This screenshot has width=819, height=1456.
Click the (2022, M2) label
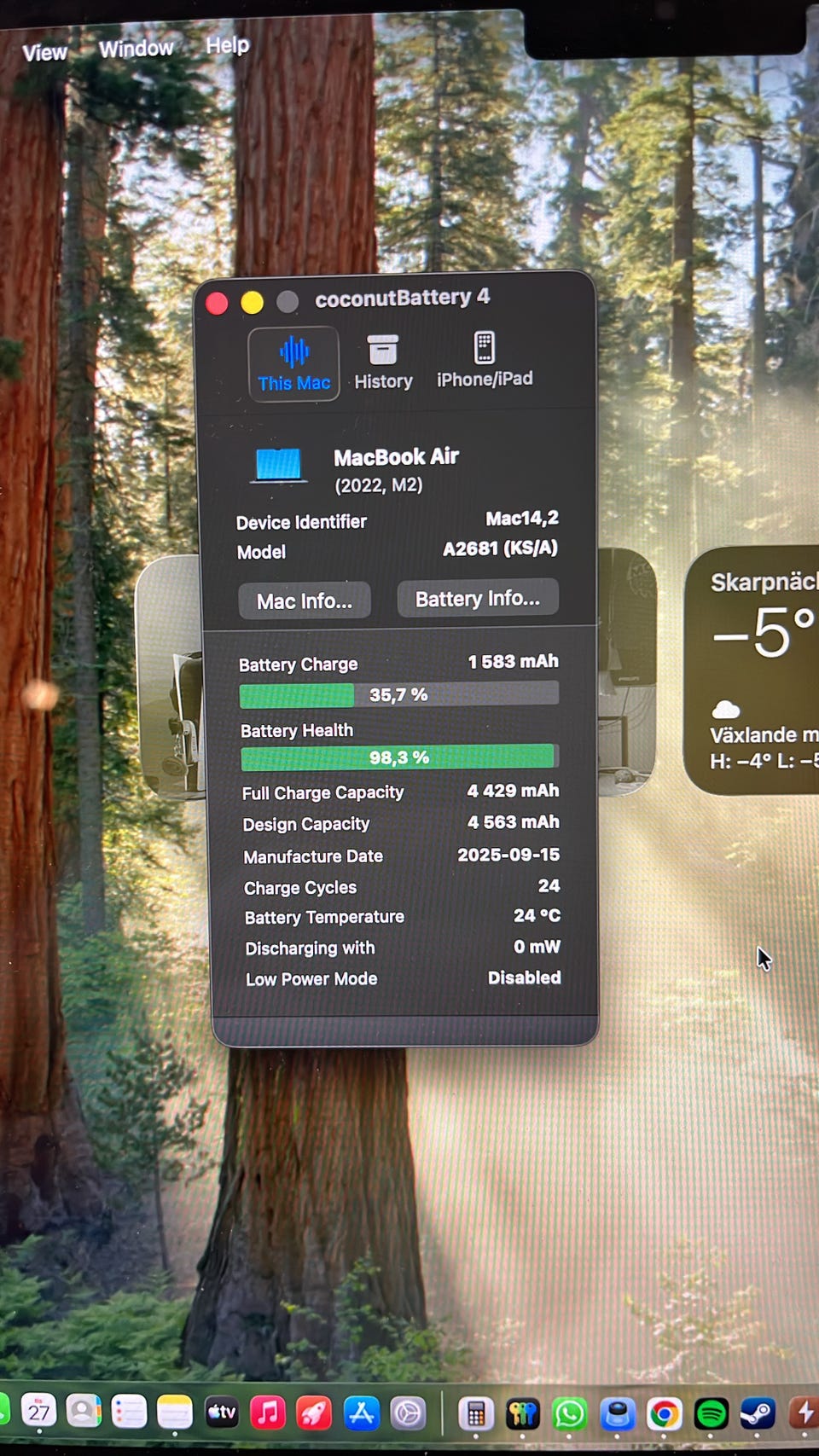378,485
